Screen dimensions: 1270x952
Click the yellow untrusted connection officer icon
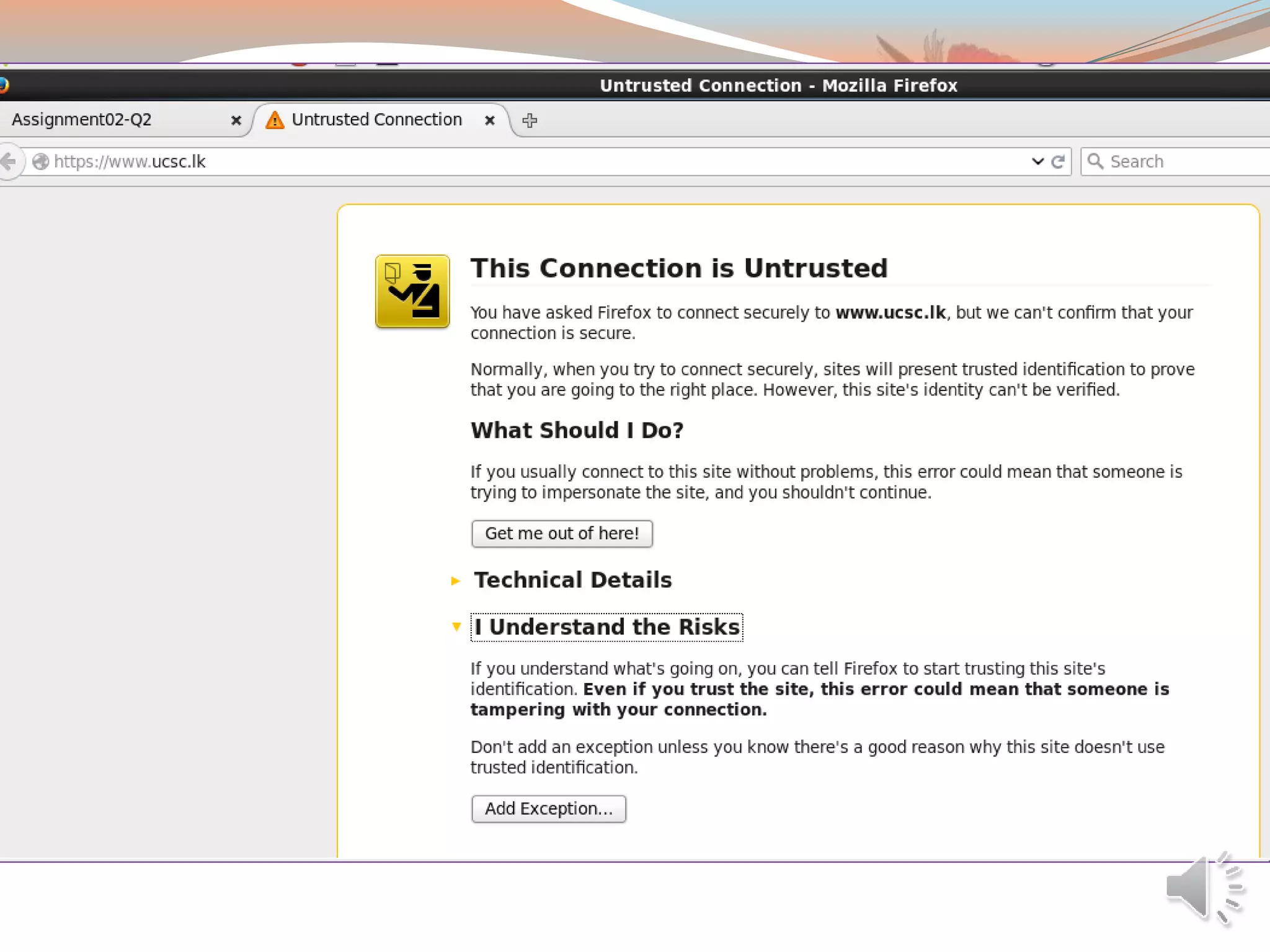pos(412,291)
